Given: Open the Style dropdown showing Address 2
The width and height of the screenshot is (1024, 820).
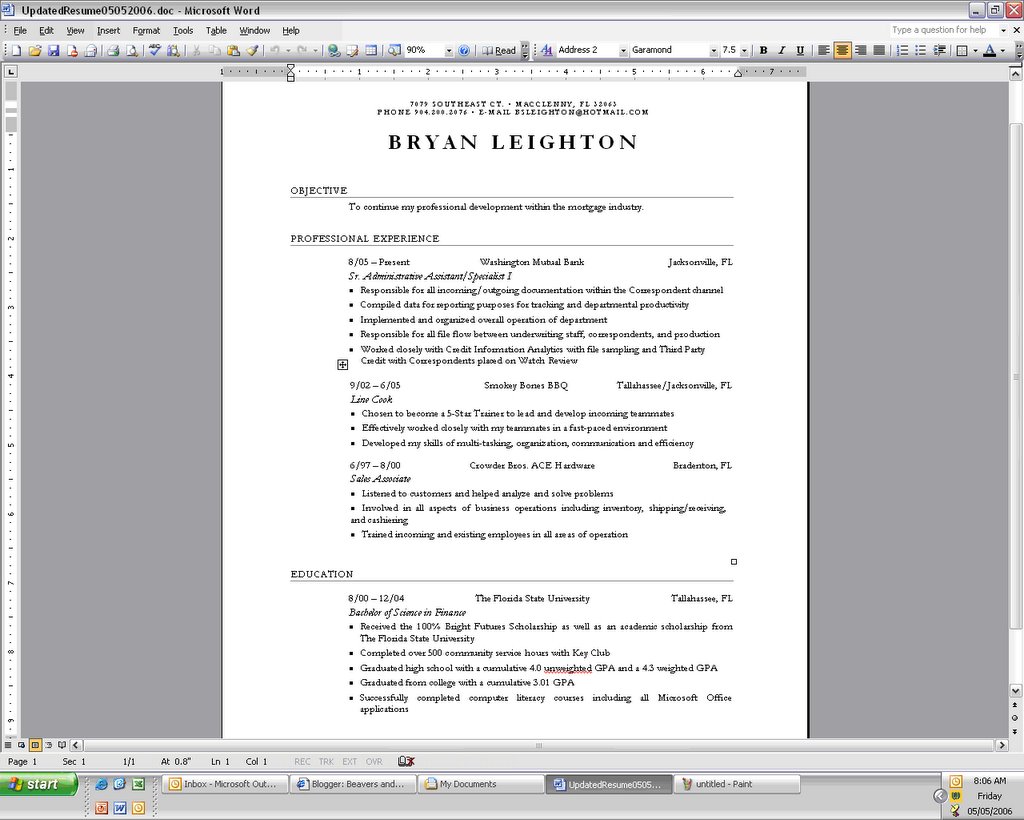Looking at the screenshot, I should 623,50.
